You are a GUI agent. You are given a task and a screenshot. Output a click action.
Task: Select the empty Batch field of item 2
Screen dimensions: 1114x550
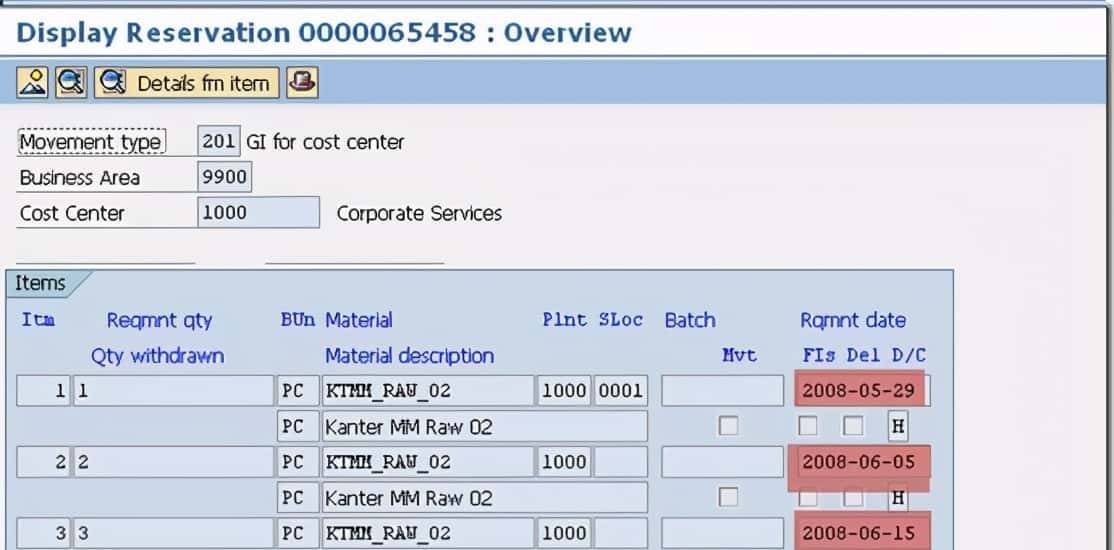722,462
